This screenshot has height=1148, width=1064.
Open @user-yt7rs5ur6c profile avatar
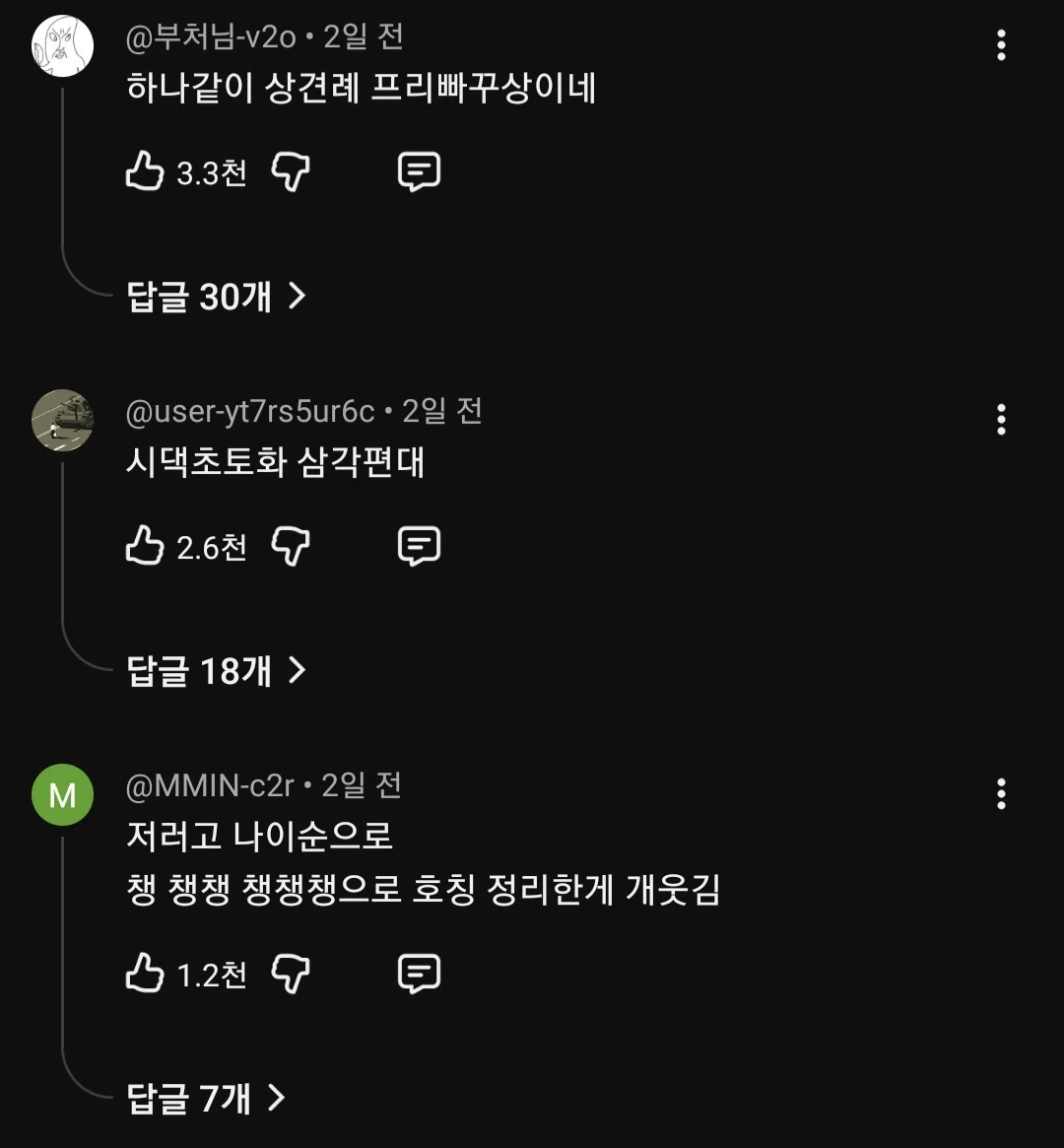coord(62,420)
